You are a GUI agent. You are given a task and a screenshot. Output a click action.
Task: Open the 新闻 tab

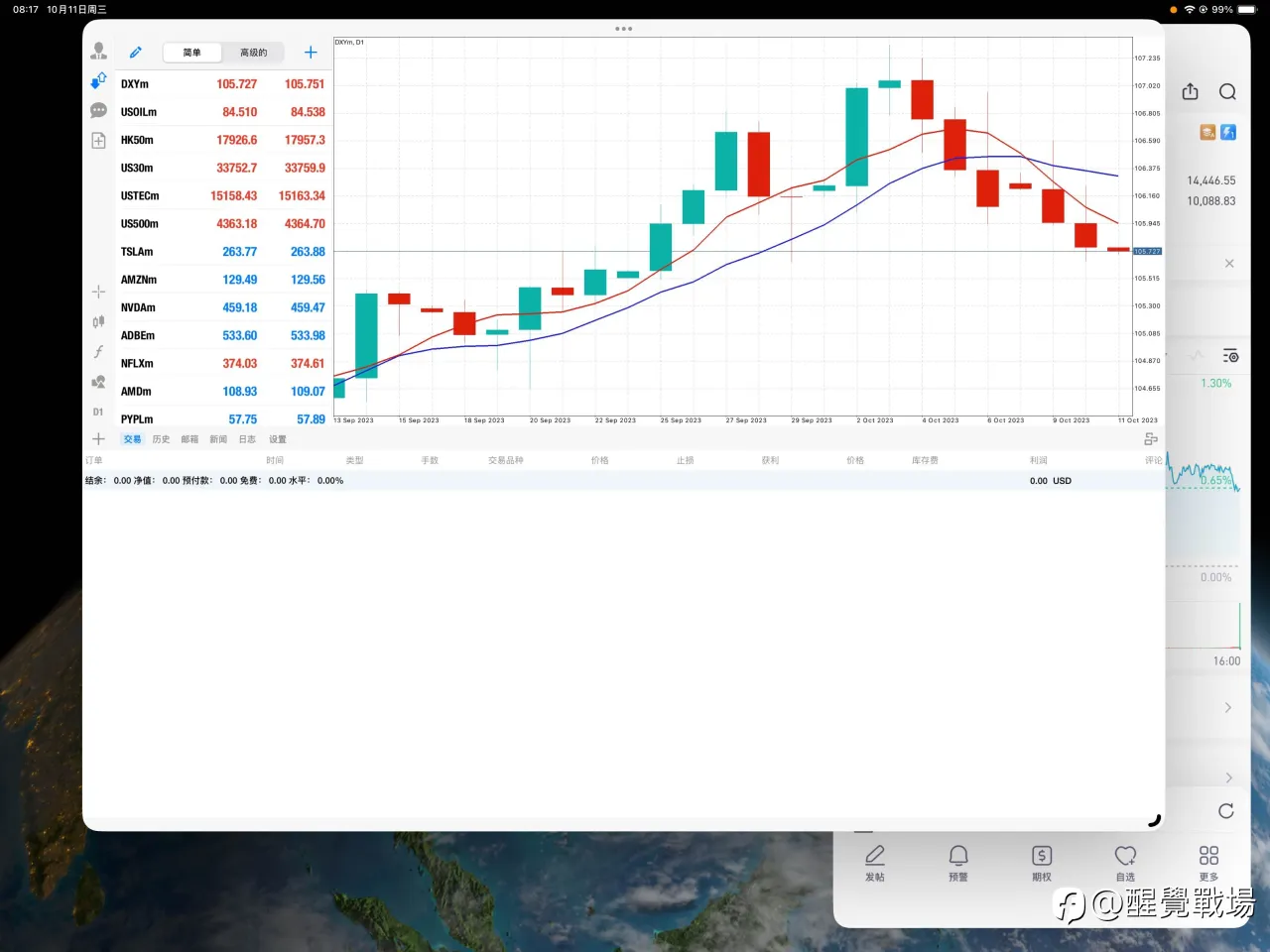pos(218,439)
